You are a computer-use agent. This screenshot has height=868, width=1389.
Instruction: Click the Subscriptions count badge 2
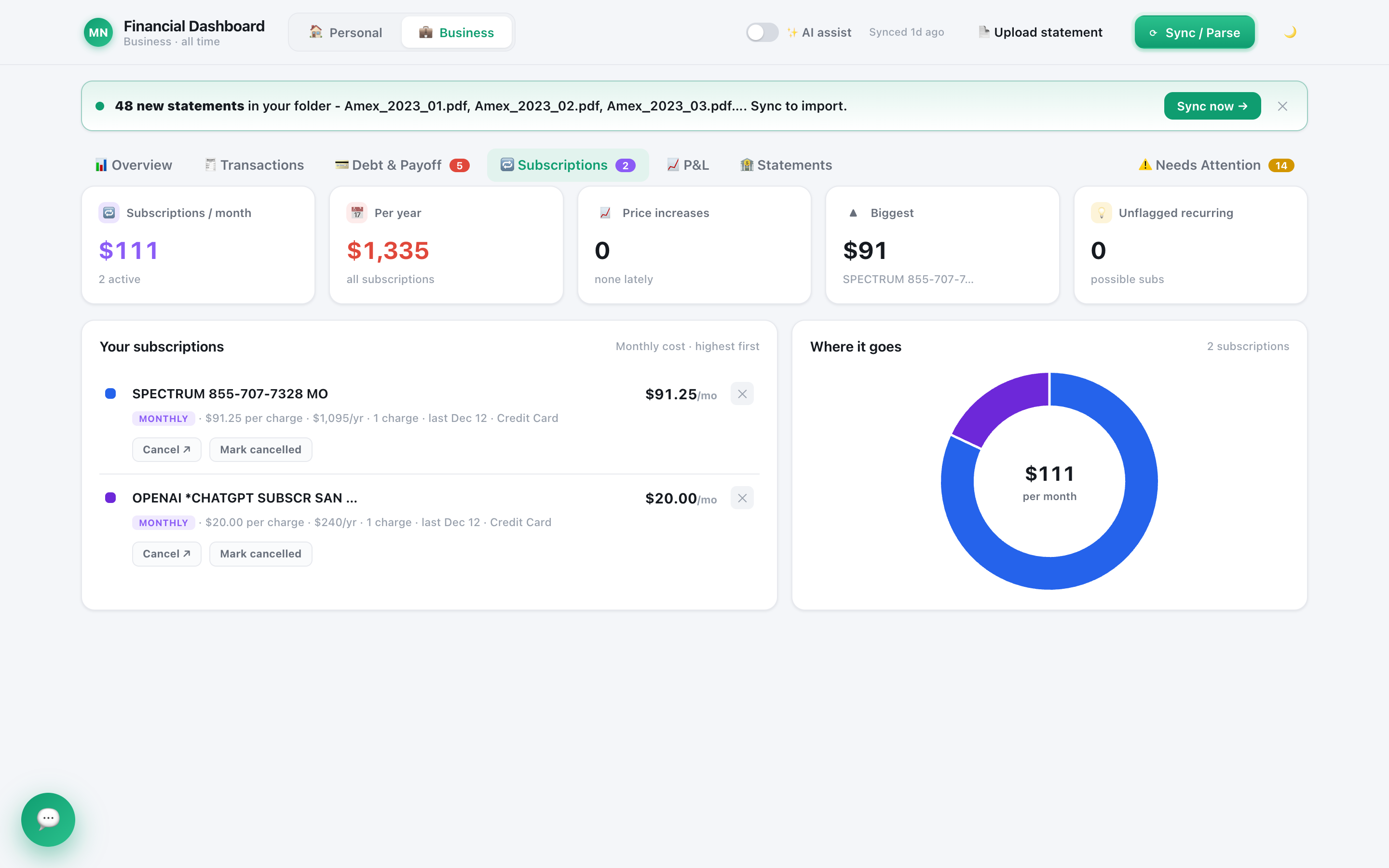click(625, 165)
